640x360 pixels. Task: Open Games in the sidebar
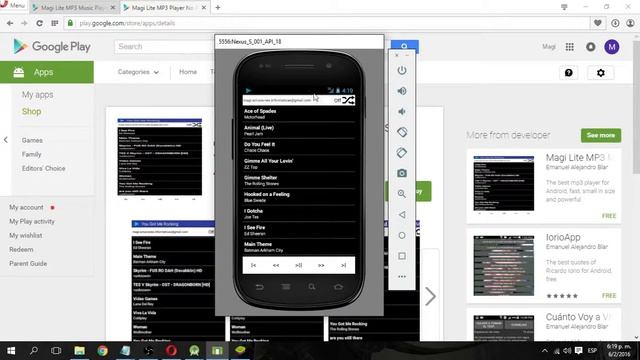[32, 140]
